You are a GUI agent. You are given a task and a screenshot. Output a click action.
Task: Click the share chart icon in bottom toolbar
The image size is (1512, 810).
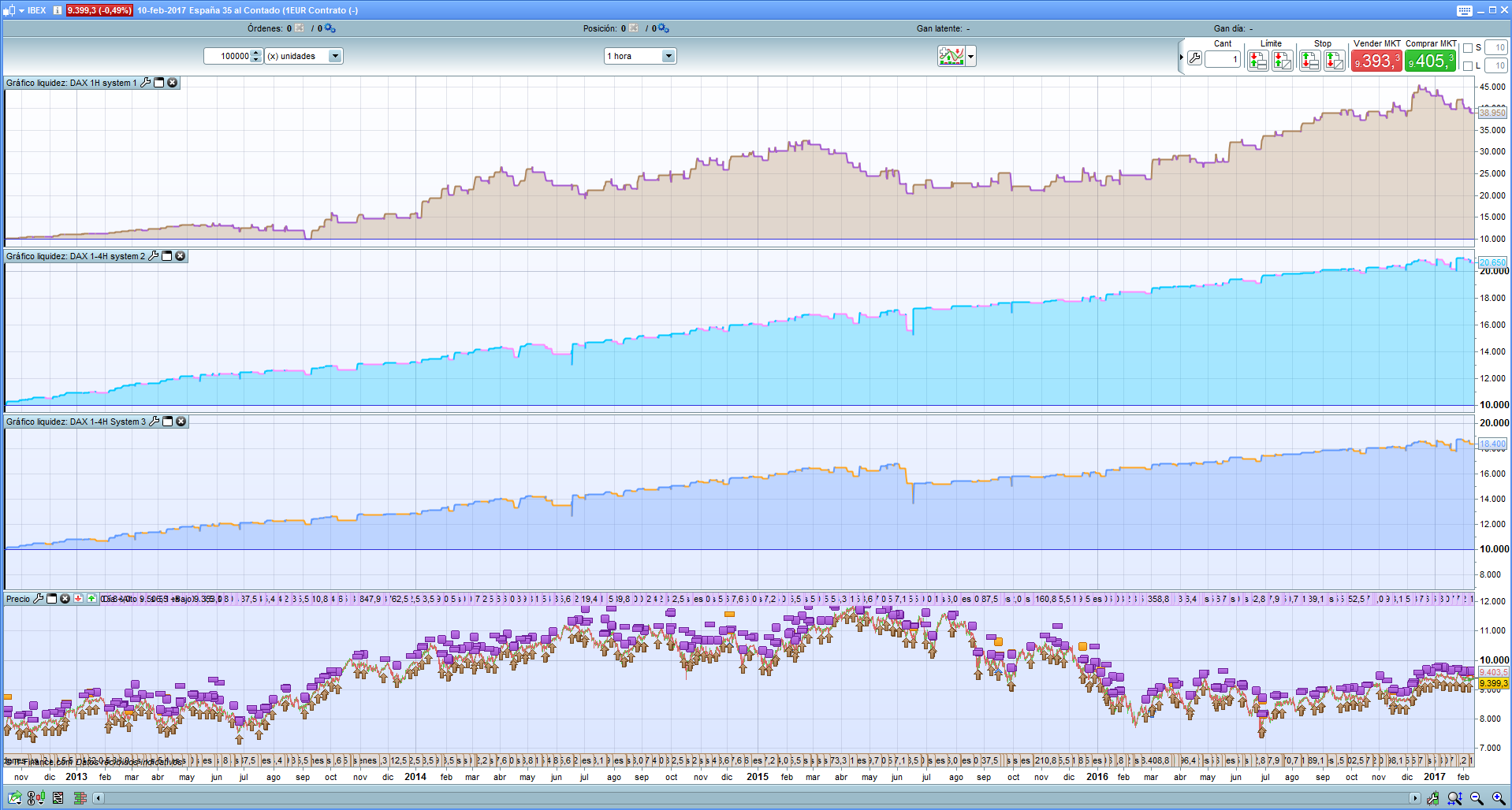(x=15, y=798)
